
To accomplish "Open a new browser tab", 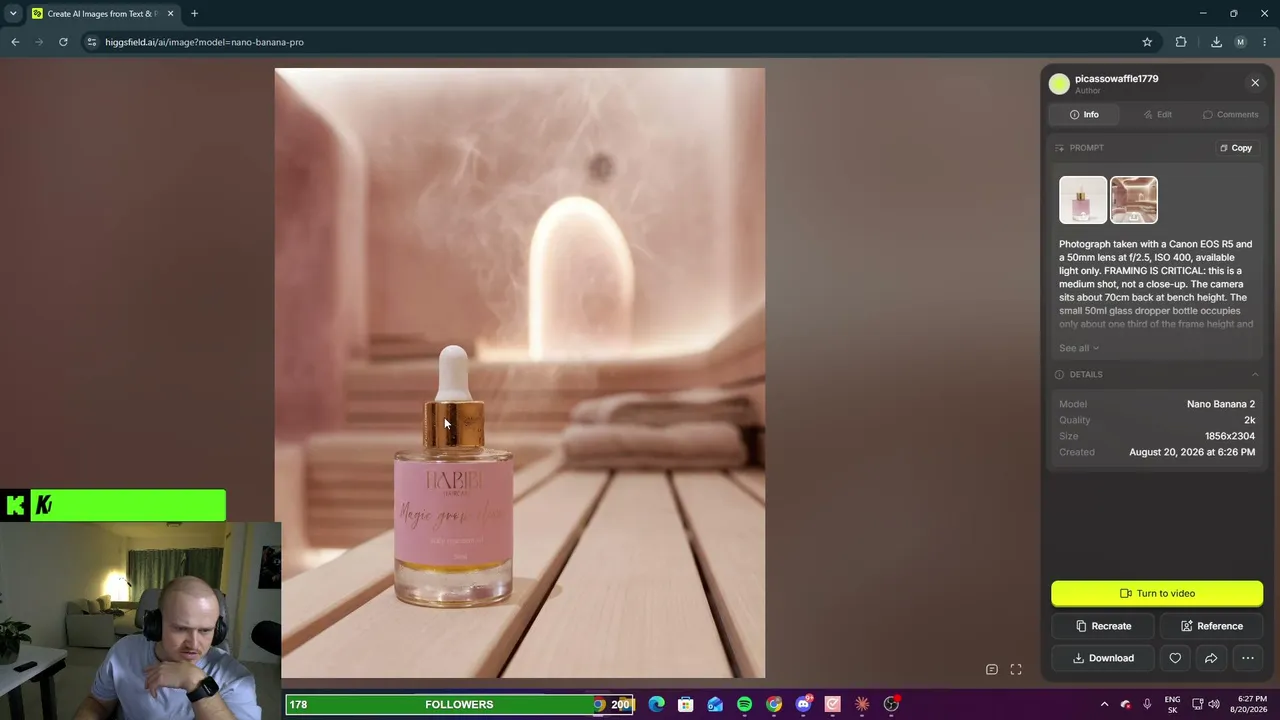I will 194,14.
